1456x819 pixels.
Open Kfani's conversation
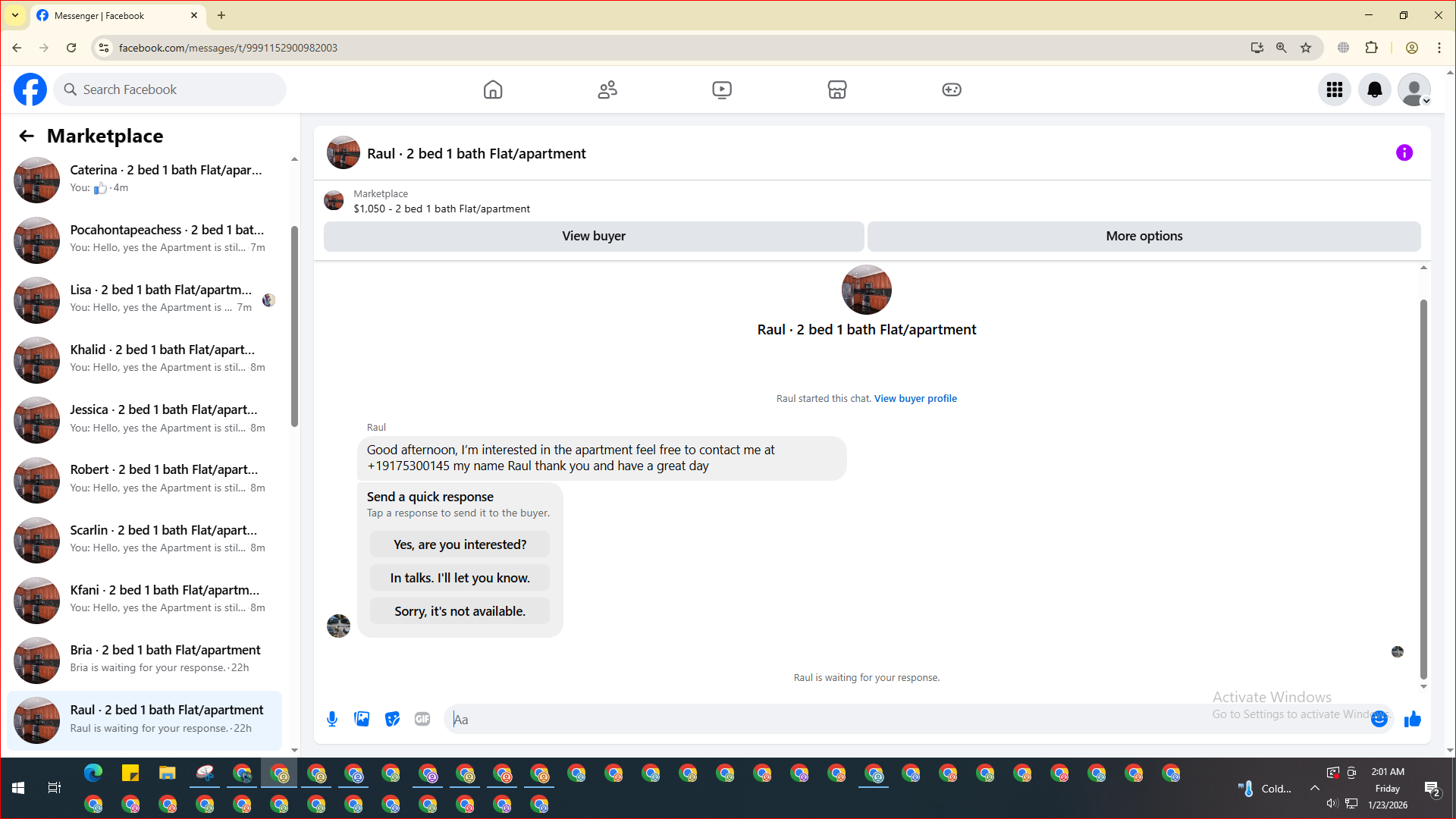pos(144,600)
